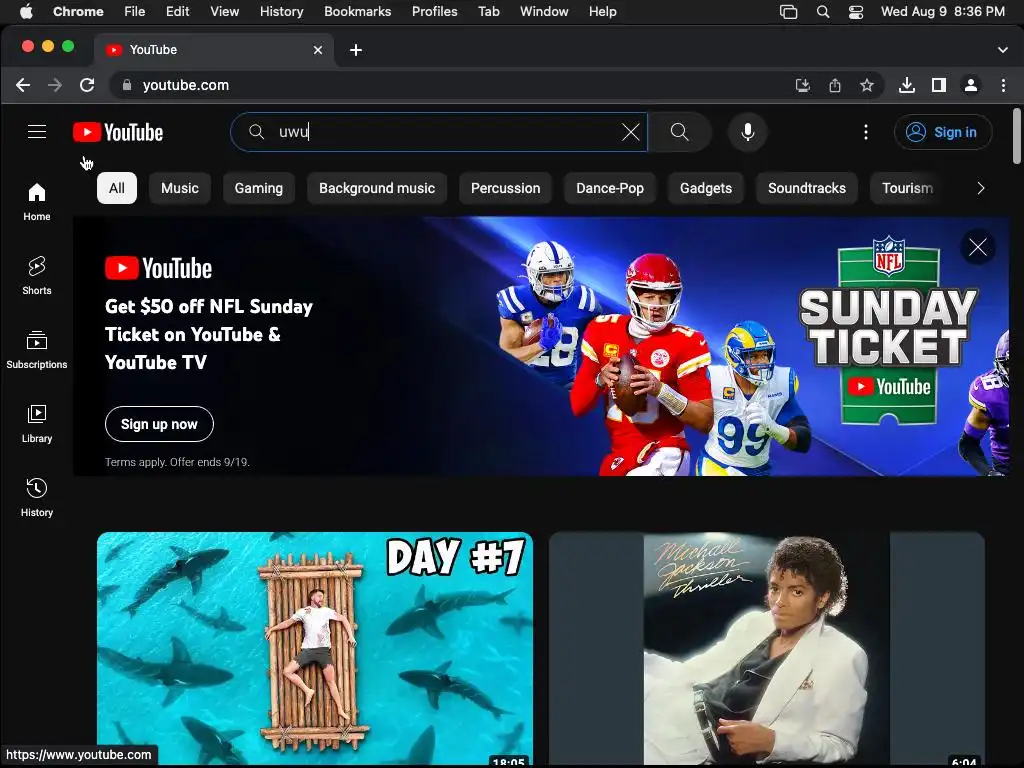Go to Home in sidebar
Screen dimensions: 1024x768
(37, 202)
